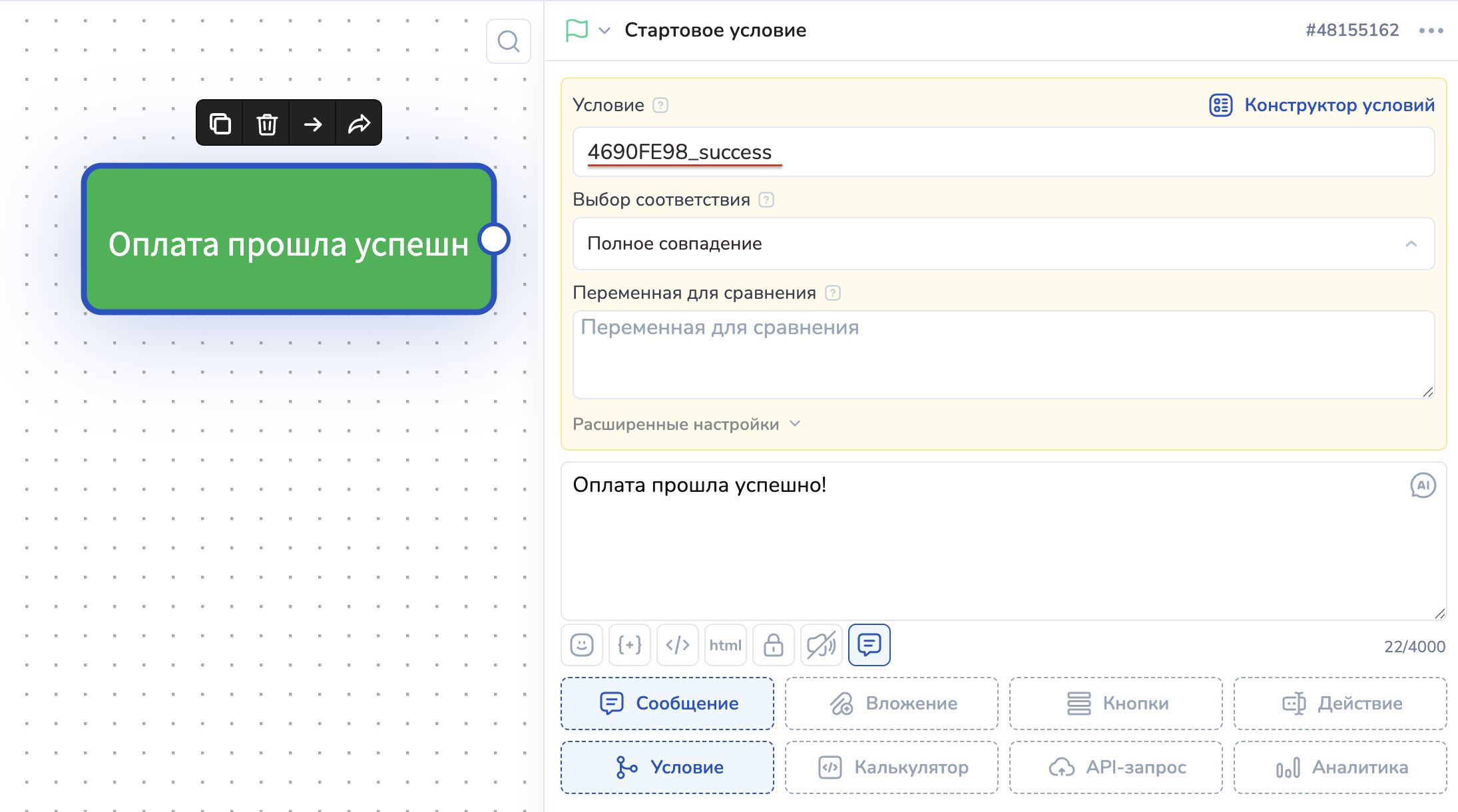Viewport: 1458px width, 812px height.
Task: Click the API-запрос button
Action: pyautogui.click(x=1116, y=767)
